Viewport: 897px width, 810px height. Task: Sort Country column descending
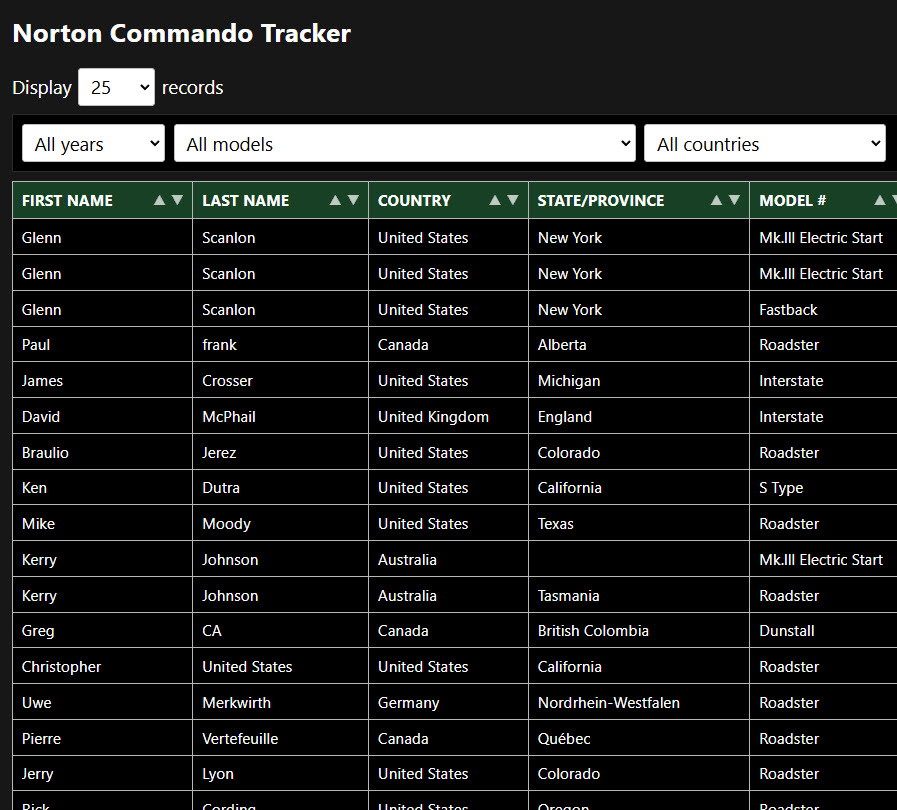(513, 200)
